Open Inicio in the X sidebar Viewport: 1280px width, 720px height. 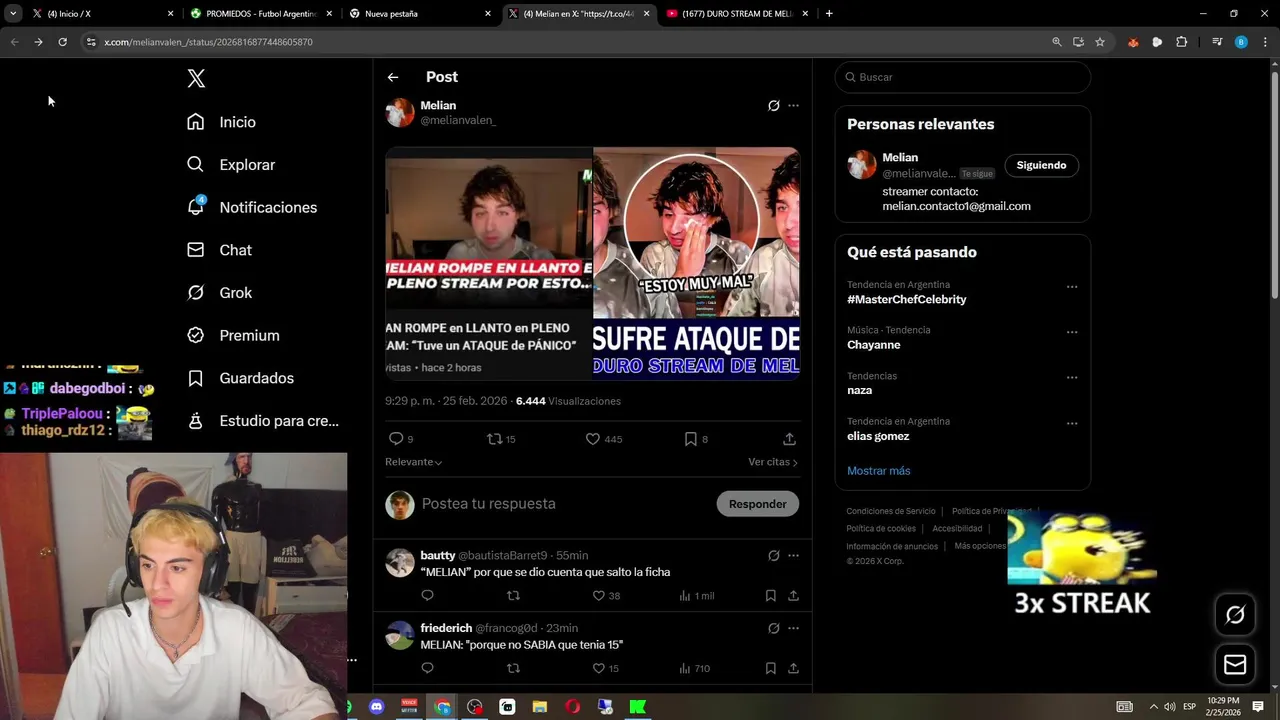click(x=221, y=122)
